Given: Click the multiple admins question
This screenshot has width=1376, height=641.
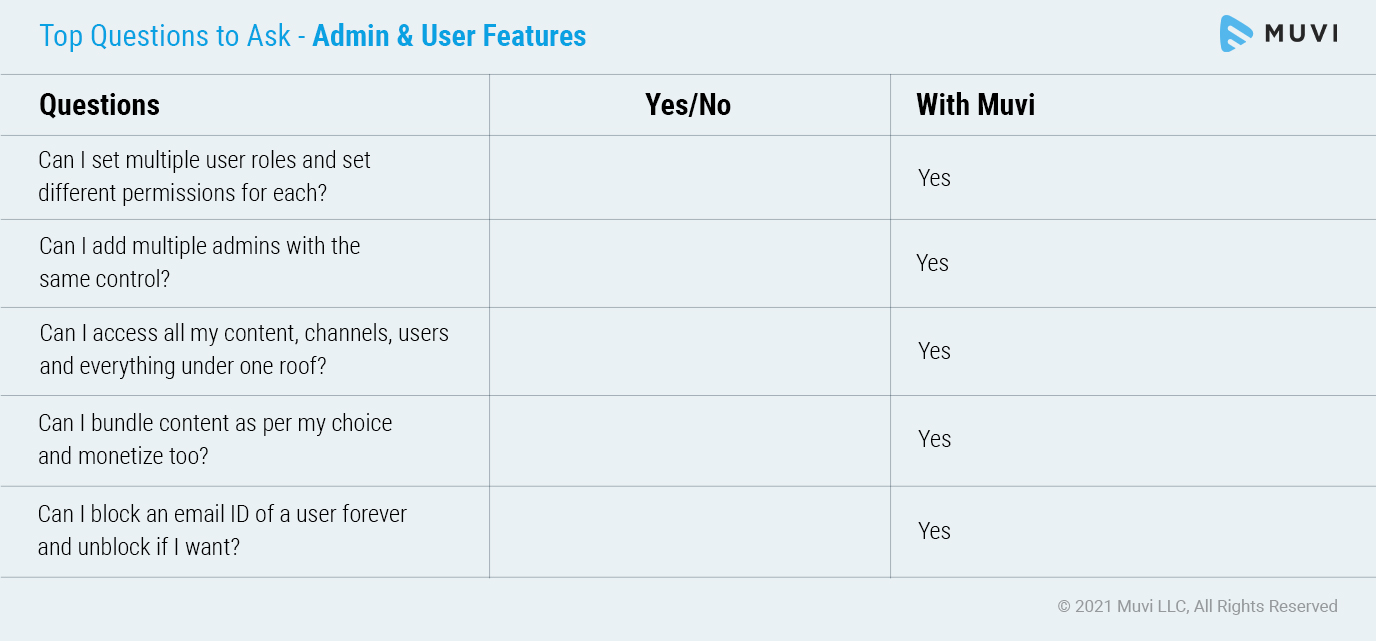Looking at the screenshot, I should [200, 262].
